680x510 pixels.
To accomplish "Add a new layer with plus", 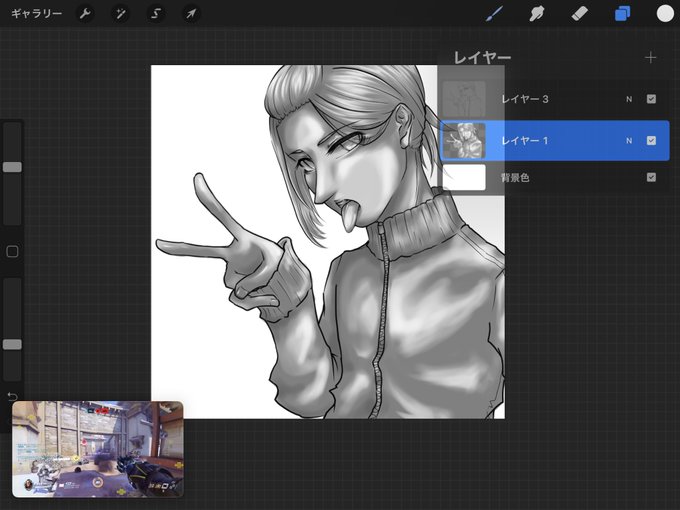I will [650, 58].
